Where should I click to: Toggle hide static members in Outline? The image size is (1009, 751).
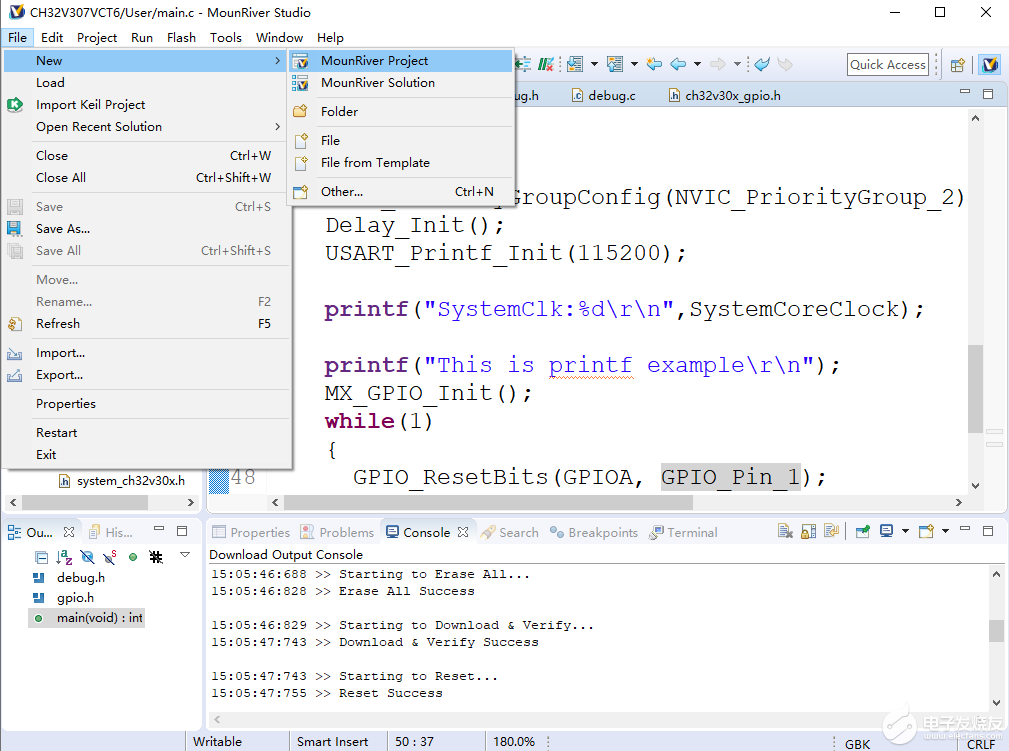[x=110, y=557]
